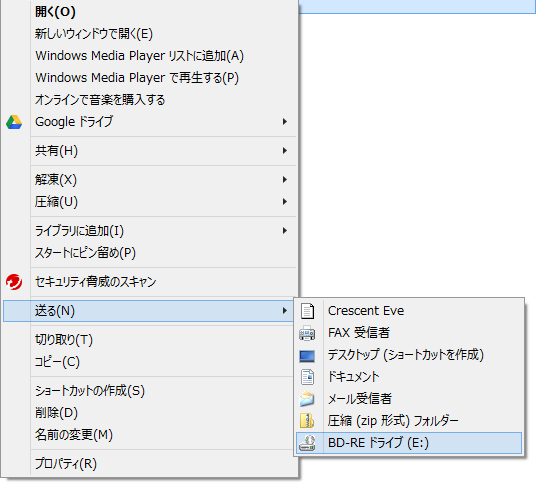Click the Google Drive logo icon
Screen dimensions: 554x491
point(14,122)
